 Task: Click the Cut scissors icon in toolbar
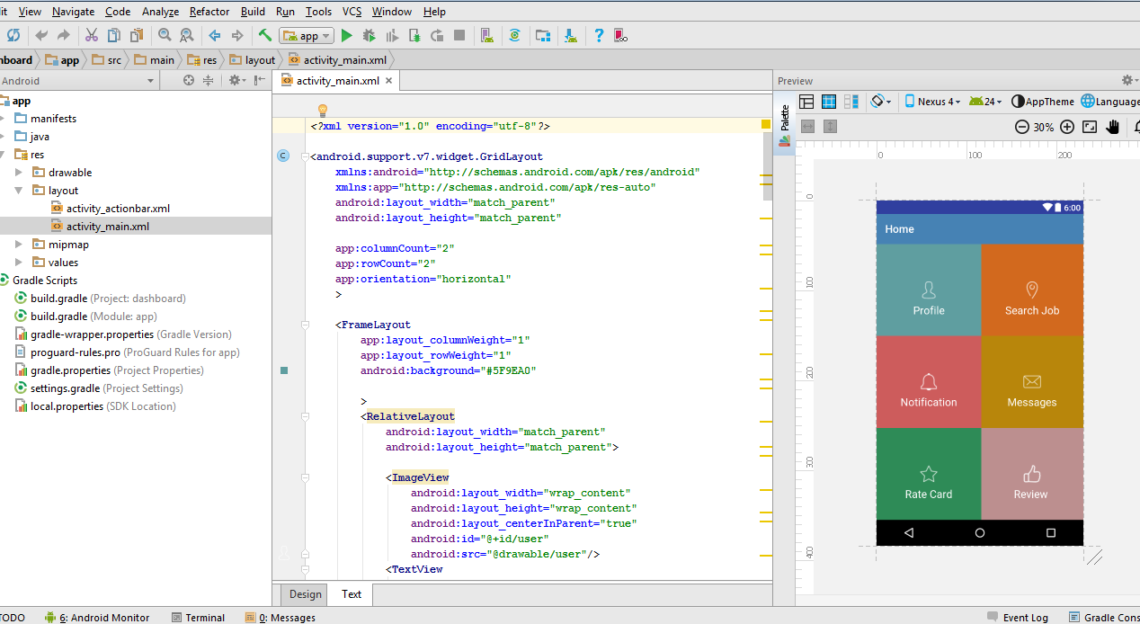point(91,36)
